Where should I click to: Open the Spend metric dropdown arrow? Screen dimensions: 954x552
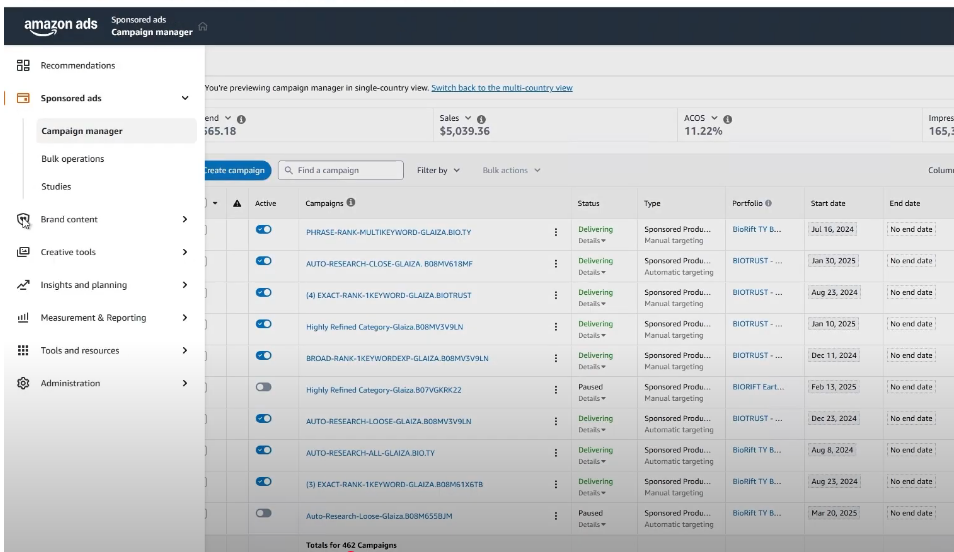pos(228,118)
